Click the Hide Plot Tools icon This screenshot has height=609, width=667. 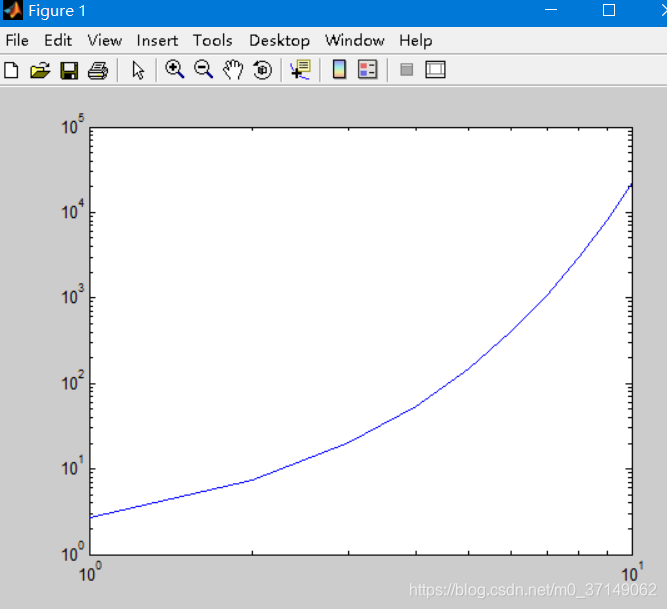[407, 70]
